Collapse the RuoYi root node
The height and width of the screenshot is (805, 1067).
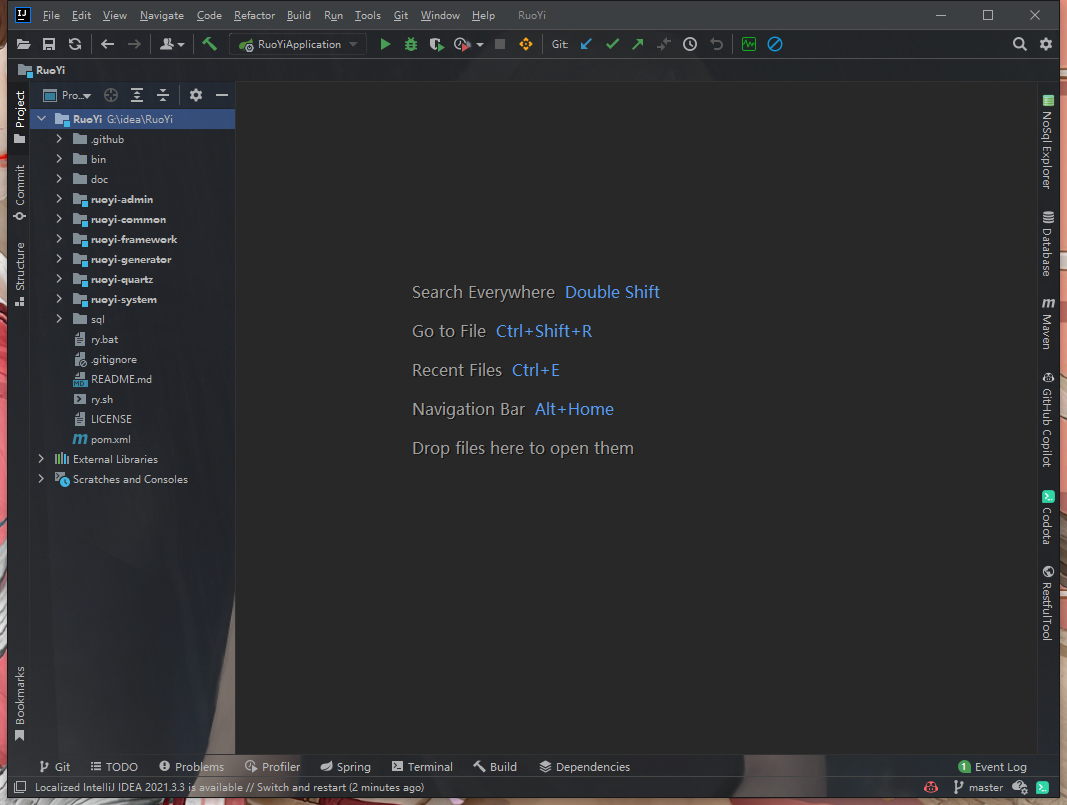[x=42, y=118]
